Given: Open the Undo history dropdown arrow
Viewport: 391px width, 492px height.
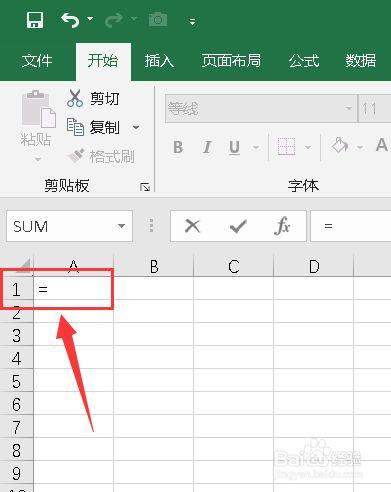Looking at the screenshot, I should tap(90, 19).
